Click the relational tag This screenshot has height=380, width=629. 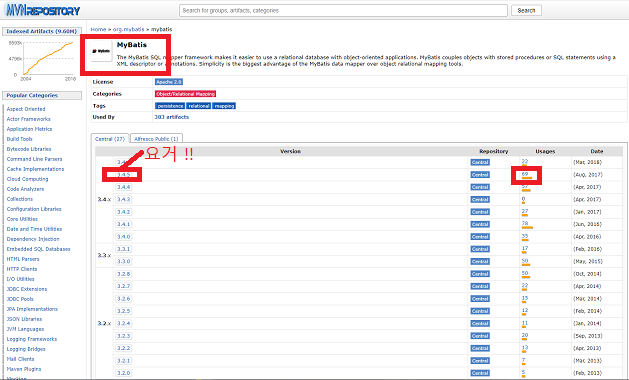point(199,106)
